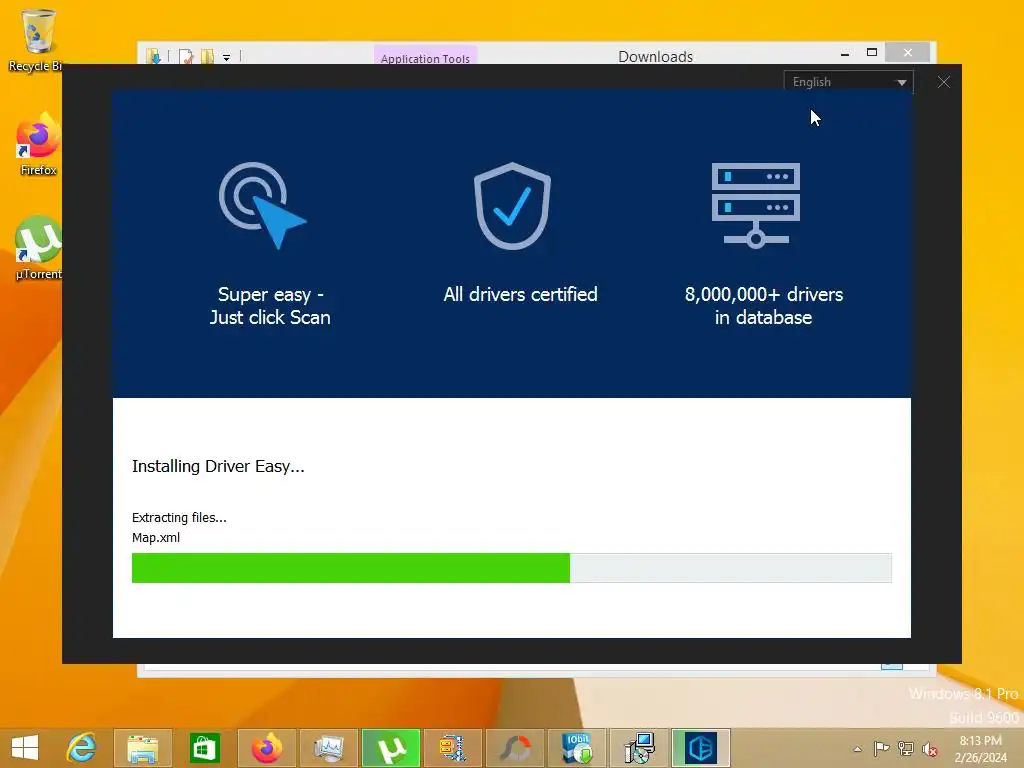Viewport: 1024px width, 768px height.
Task: Open the taskbar clock and date
Action: (980, 749)
